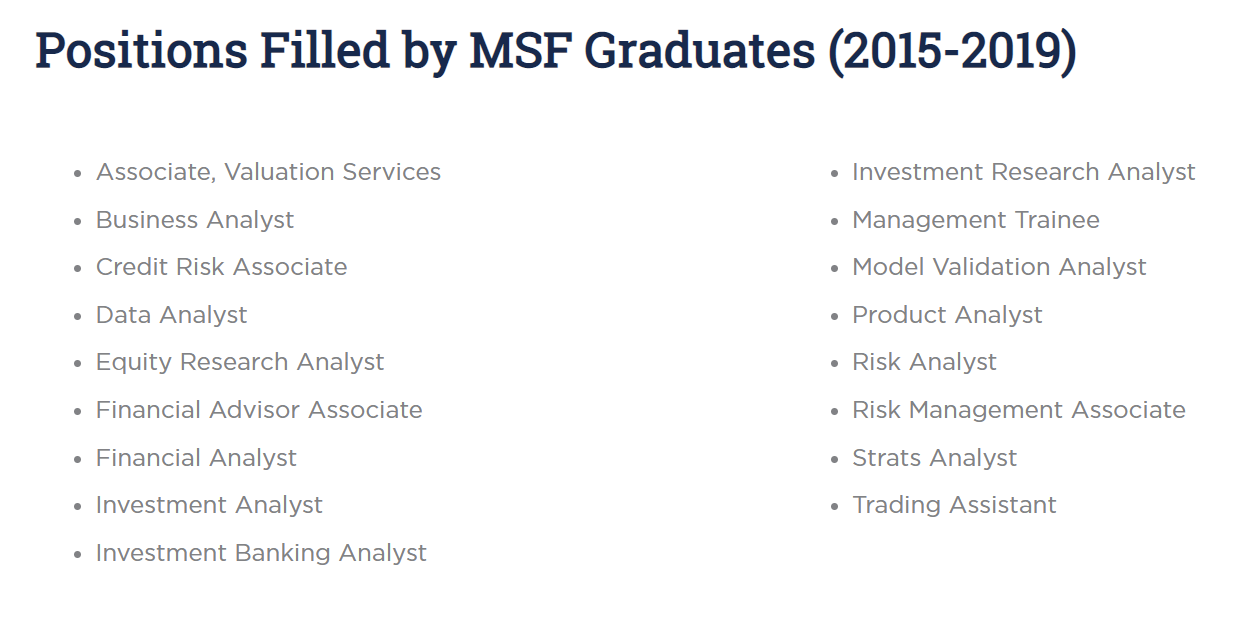Choose the Product Analyst list item
This screenshot has width=1236, height=621.
tap(947, 315)
